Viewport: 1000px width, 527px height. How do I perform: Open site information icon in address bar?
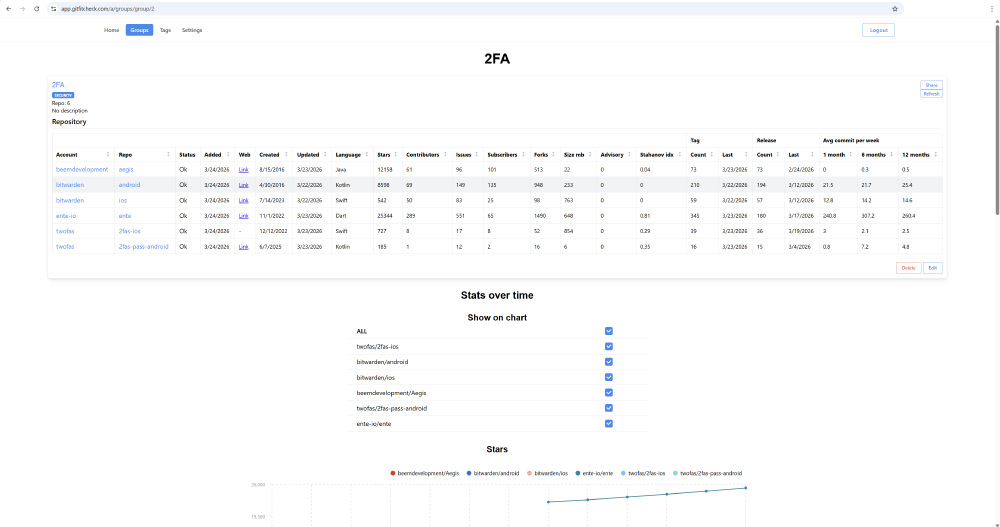54,9
